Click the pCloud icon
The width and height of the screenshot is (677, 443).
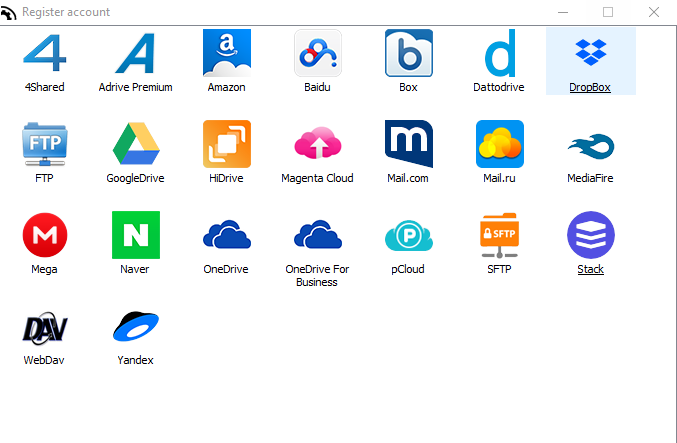click(409, 235)
